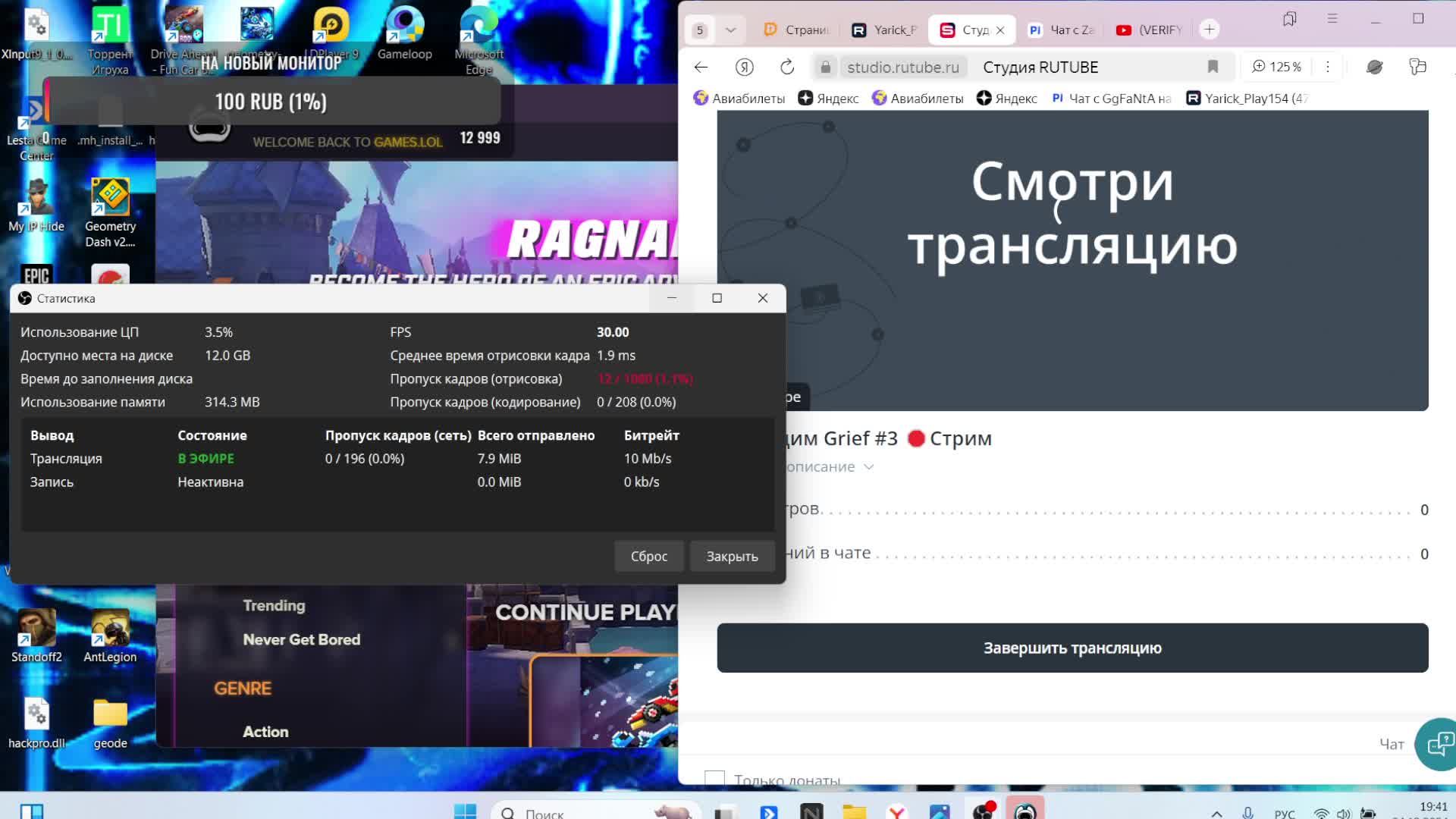This screenshot has height=819, width=1456.
Task: Click the Завершить трансляцию button
Action: click(x=1072, y=648)
